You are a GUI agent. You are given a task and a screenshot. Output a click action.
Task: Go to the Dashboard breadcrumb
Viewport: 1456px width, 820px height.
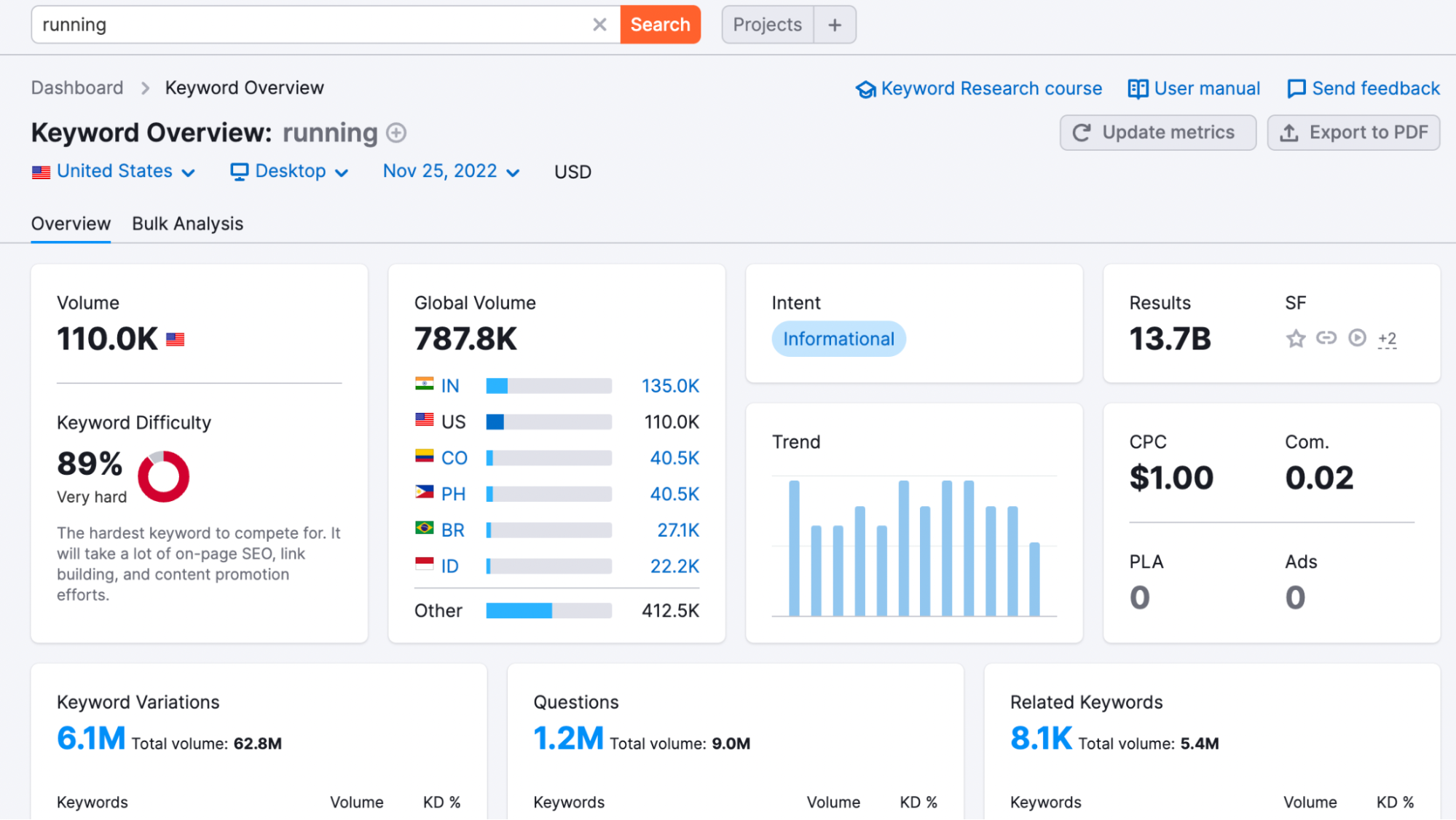pyautogui.click(x=77, y=88)
